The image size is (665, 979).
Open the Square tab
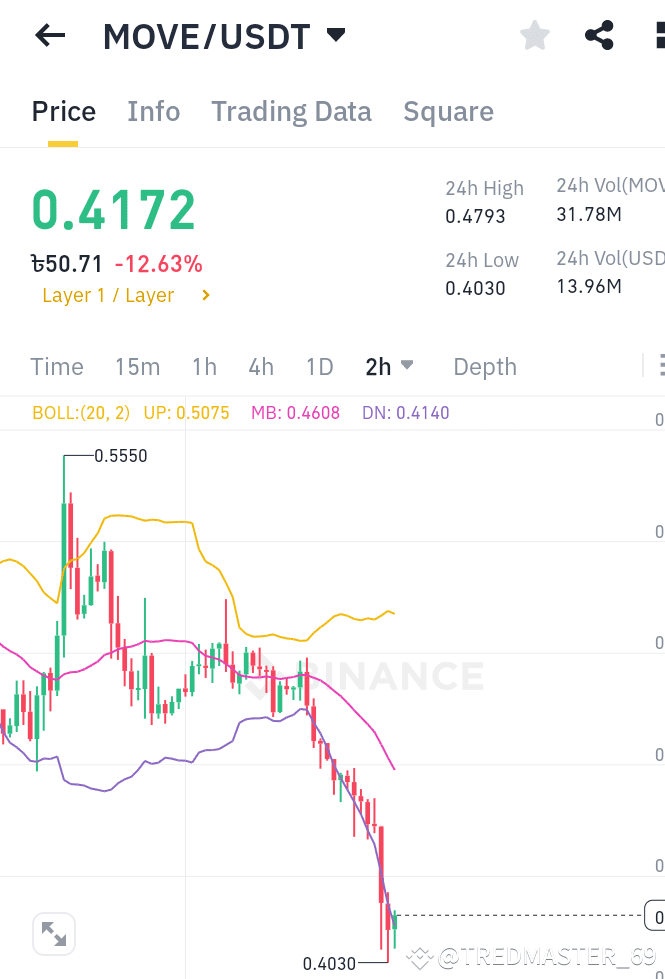(x=448, y=112)
